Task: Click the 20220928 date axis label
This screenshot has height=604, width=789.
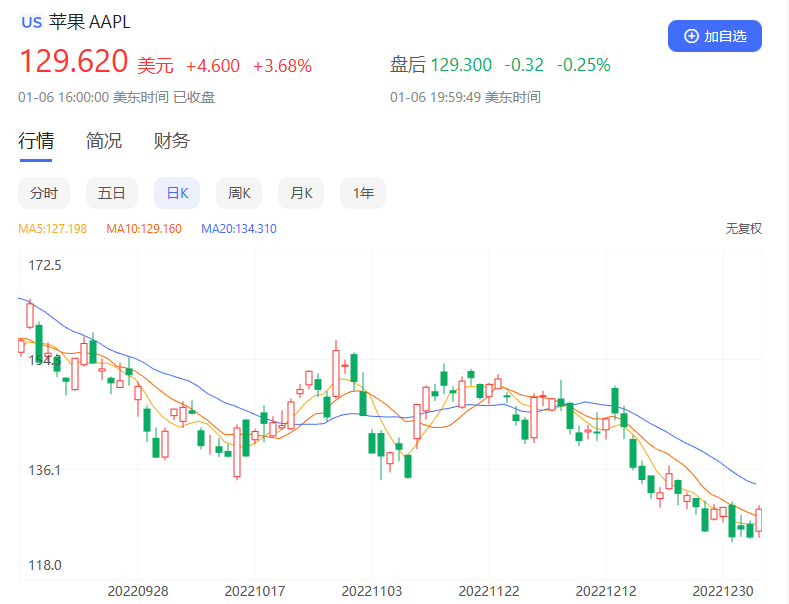Action: (x=138, y=591)
